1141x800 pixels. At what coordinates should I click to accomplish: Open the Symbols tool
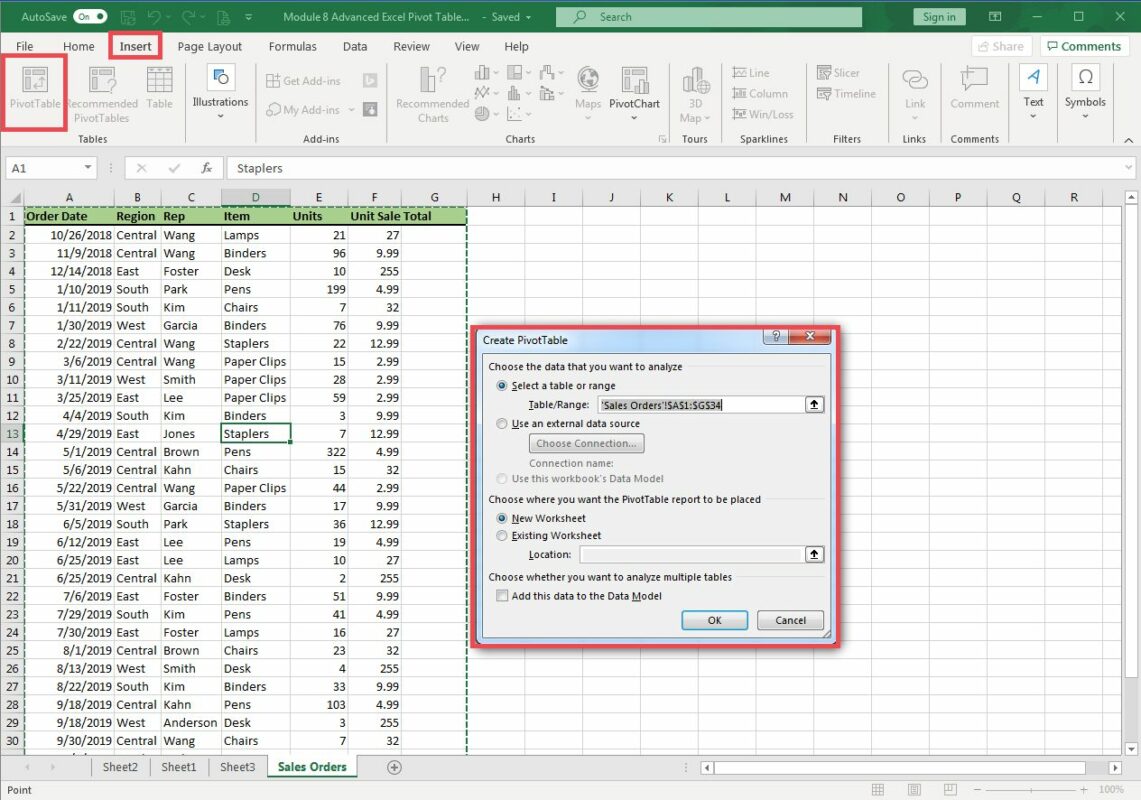click(1085, 91)
